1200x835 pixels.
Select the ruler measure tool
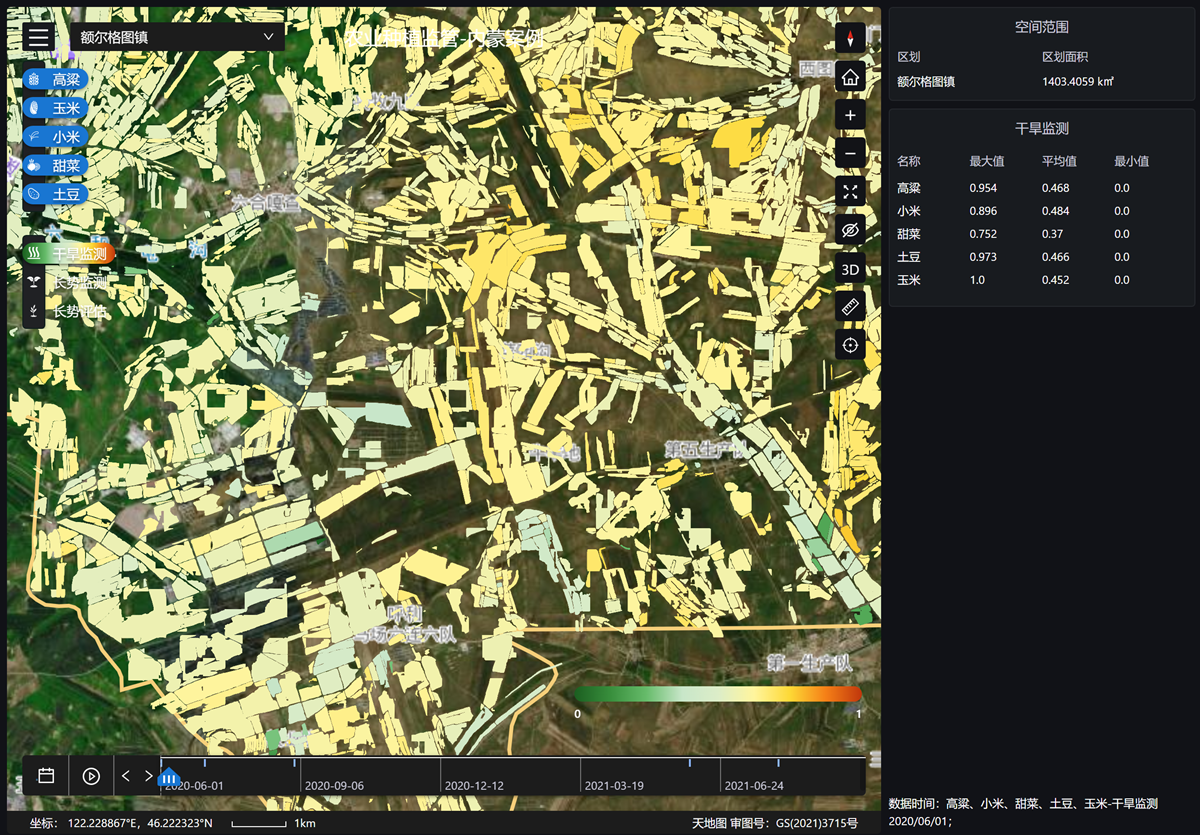[850, 307]
